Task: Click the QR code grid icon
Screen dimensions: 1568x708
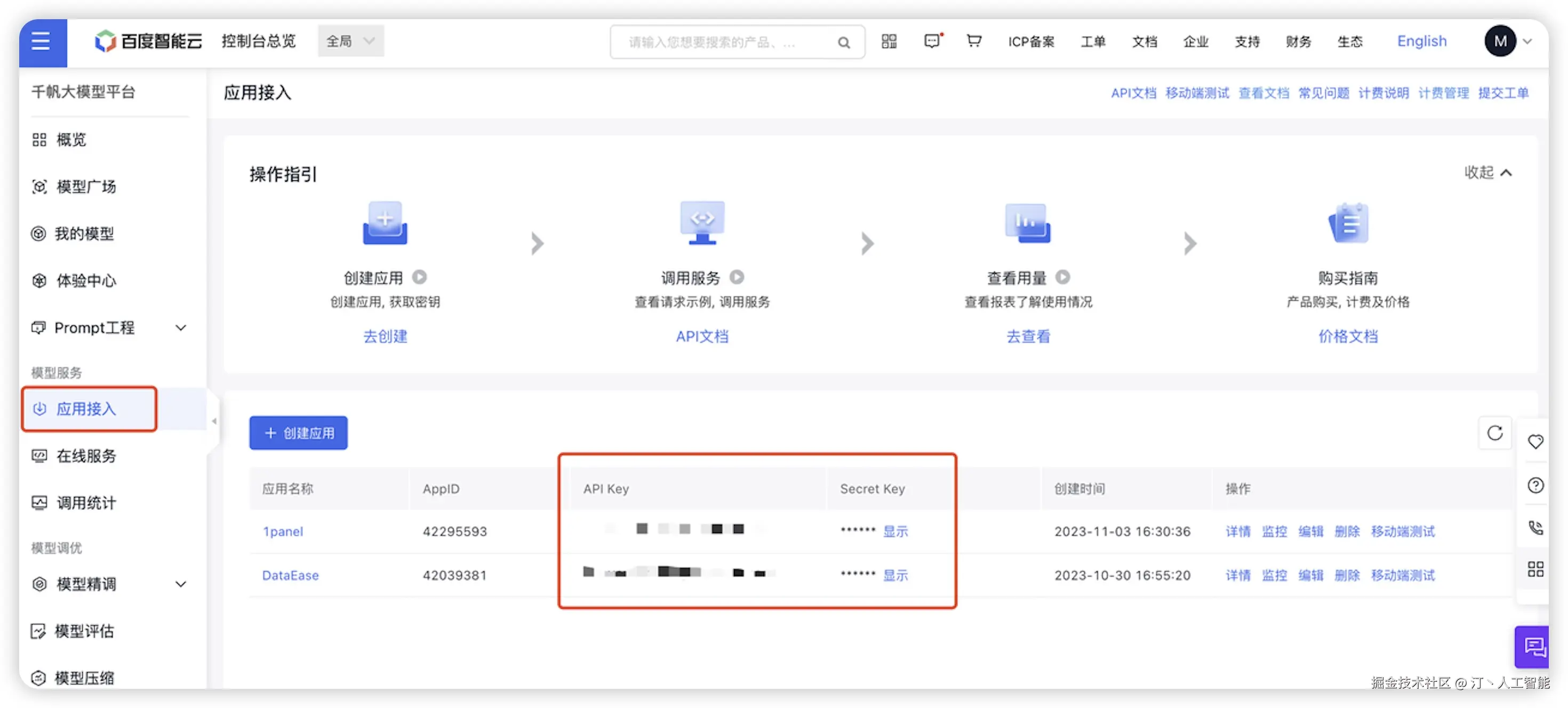Action: 889,41
